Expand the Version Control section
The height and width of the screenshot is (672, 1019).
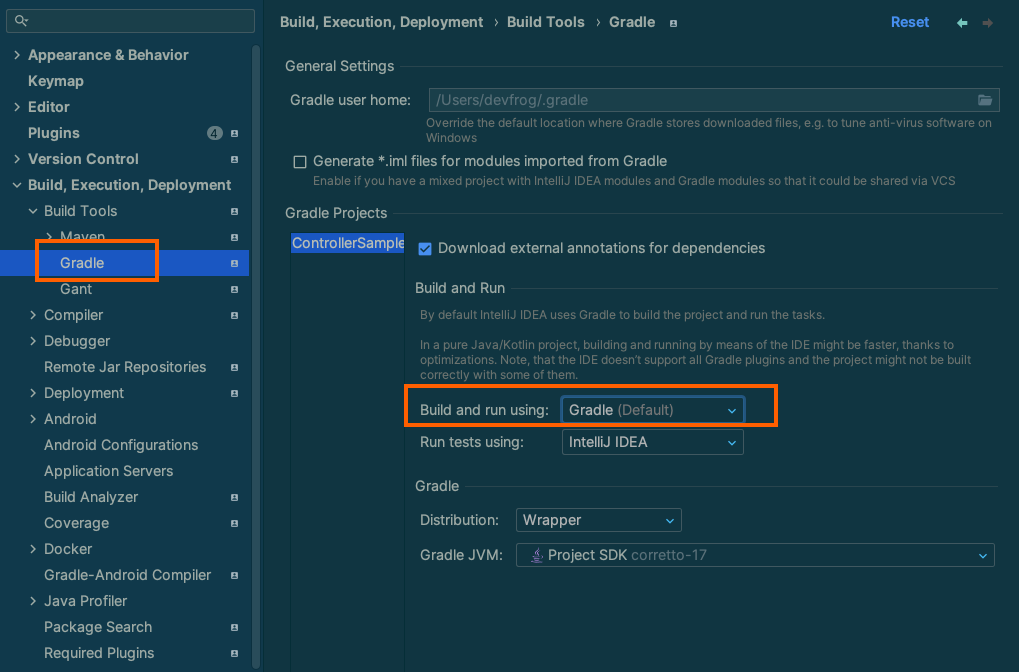(x=17, y=159)
